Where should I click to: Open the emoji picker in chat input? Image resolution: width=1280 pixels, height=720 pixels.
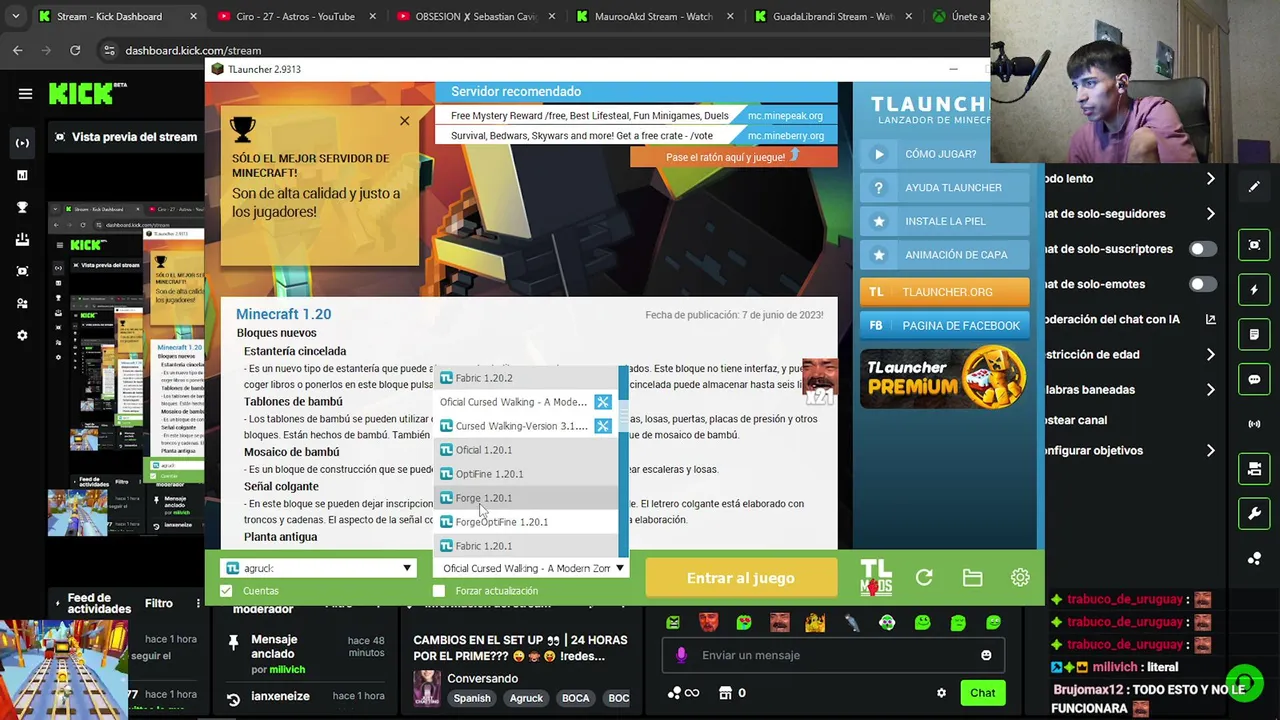click(986, 655)
